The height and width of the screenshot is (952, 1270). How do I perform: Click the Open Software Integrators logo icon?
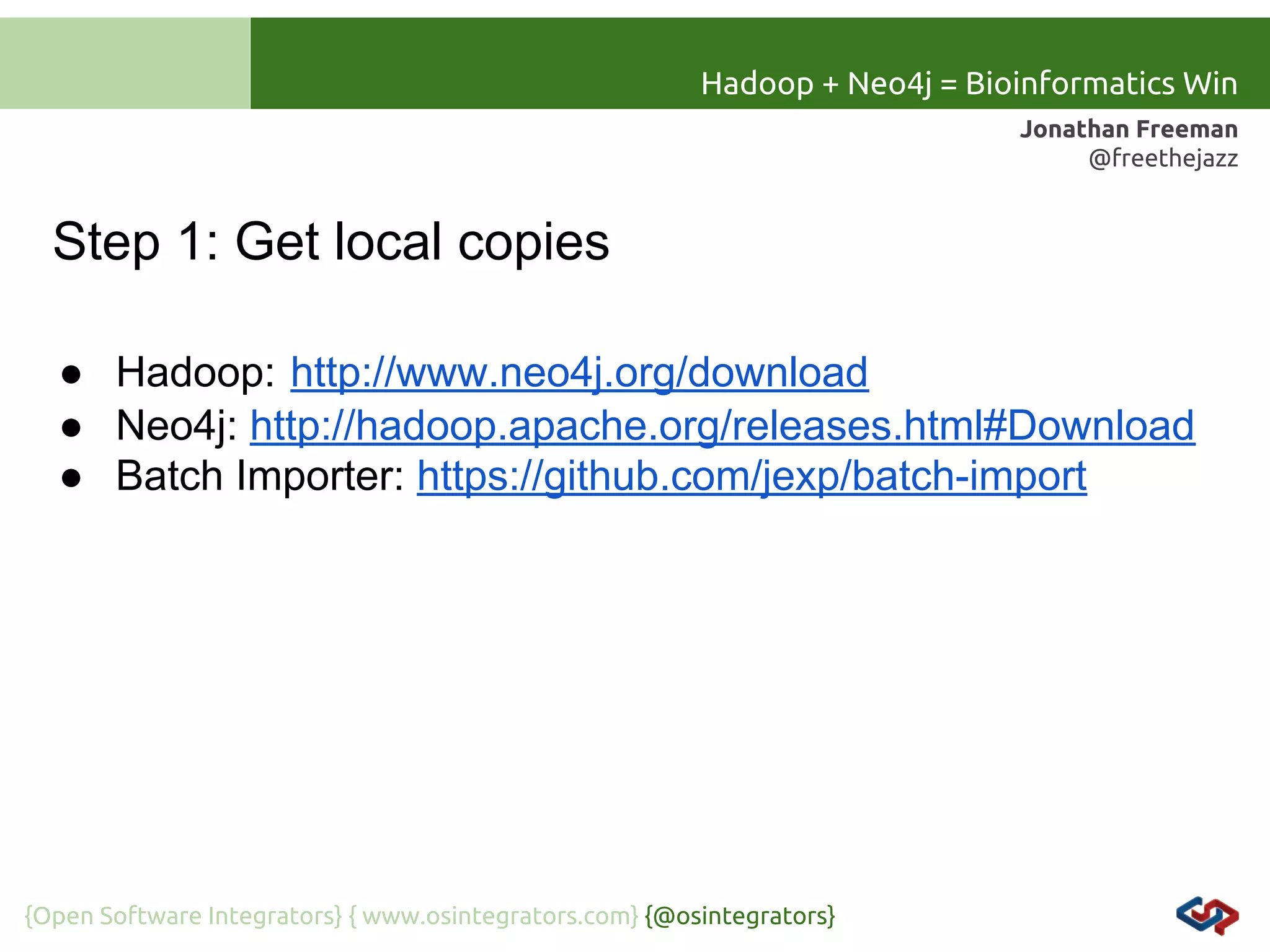(1207, 915)
